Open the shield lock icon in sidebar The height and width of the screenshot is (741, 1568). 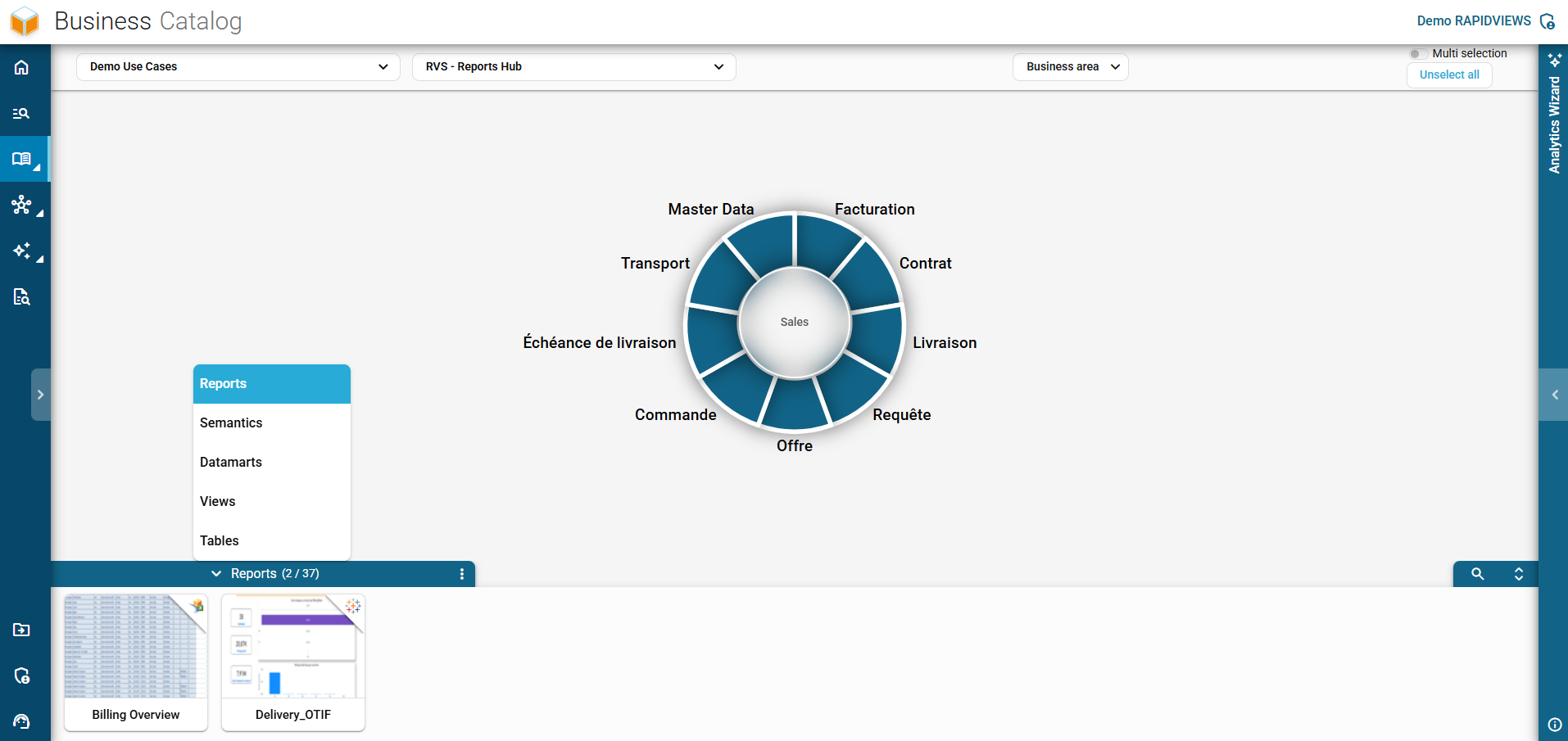pos(22,675)
